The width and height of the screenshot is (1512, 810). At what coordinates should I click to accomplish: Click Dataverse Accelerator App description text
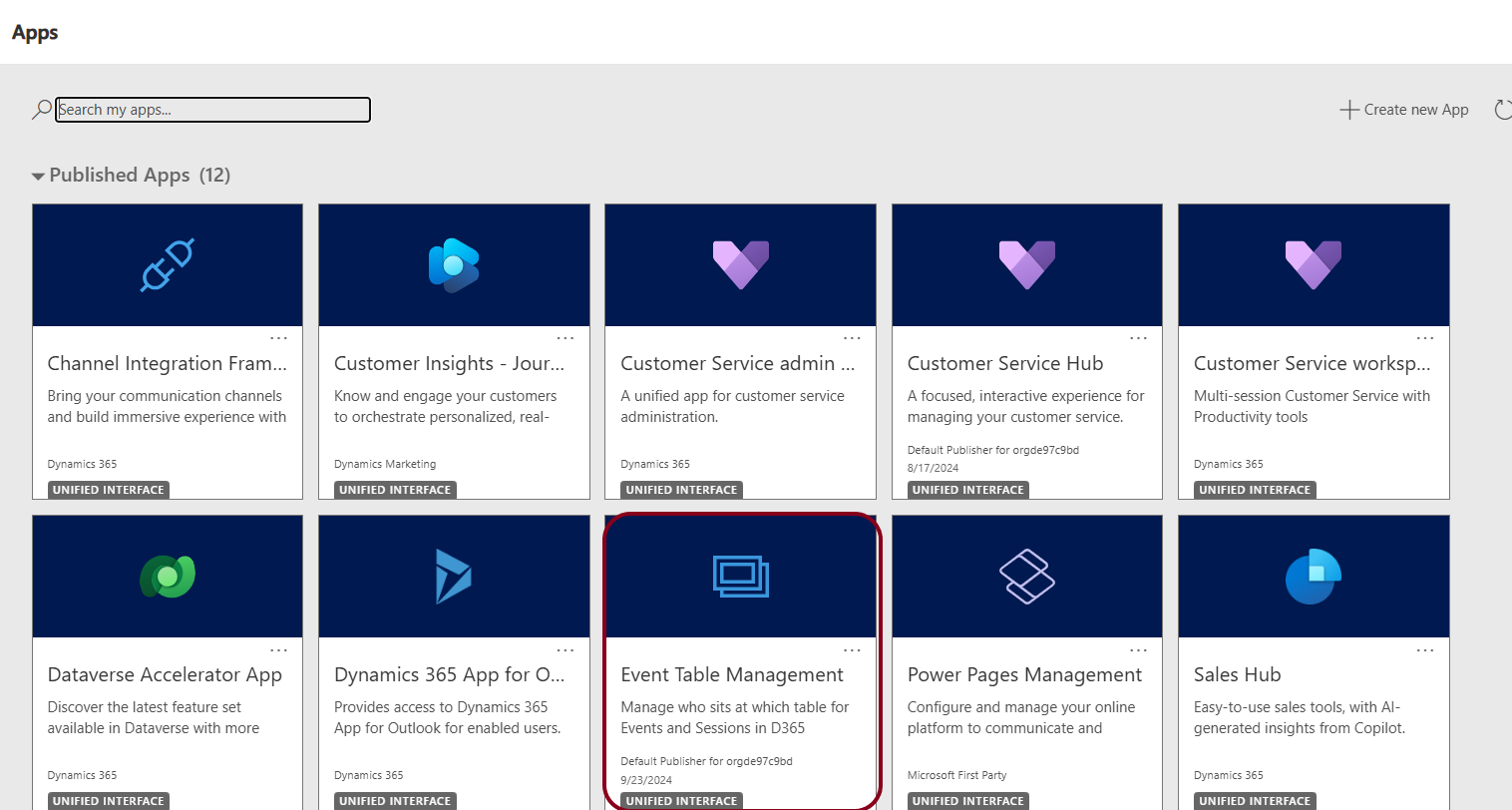154,717
